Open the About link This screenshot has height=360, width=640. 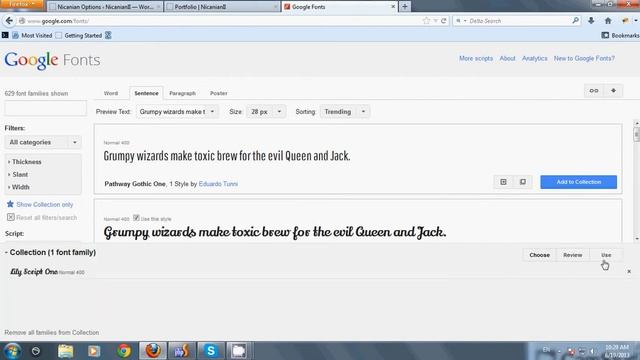click(507, 58)
